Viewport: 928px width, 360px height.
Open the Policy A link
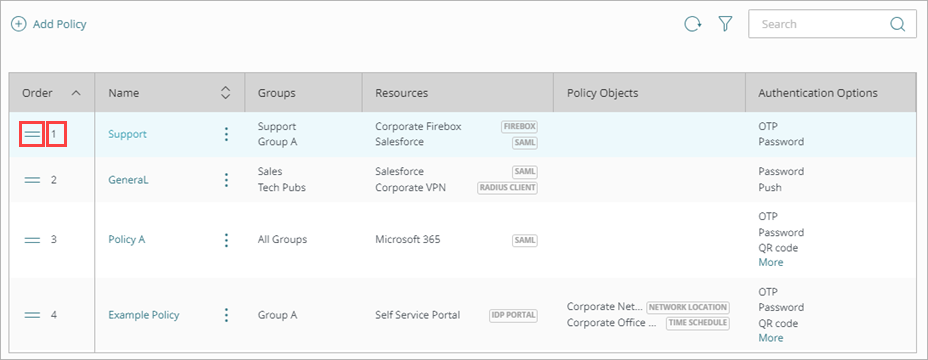pos(127,240)
